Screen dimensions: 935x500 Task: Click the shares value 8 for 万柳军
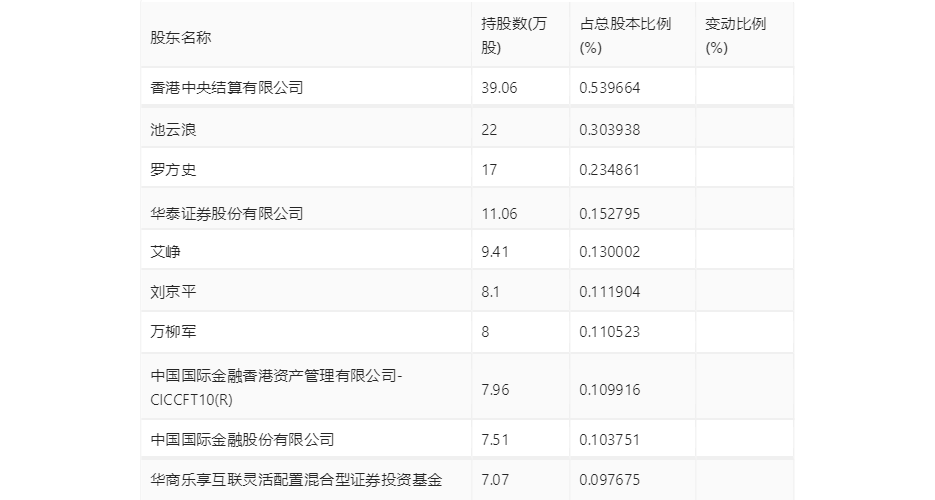(485, 331)
